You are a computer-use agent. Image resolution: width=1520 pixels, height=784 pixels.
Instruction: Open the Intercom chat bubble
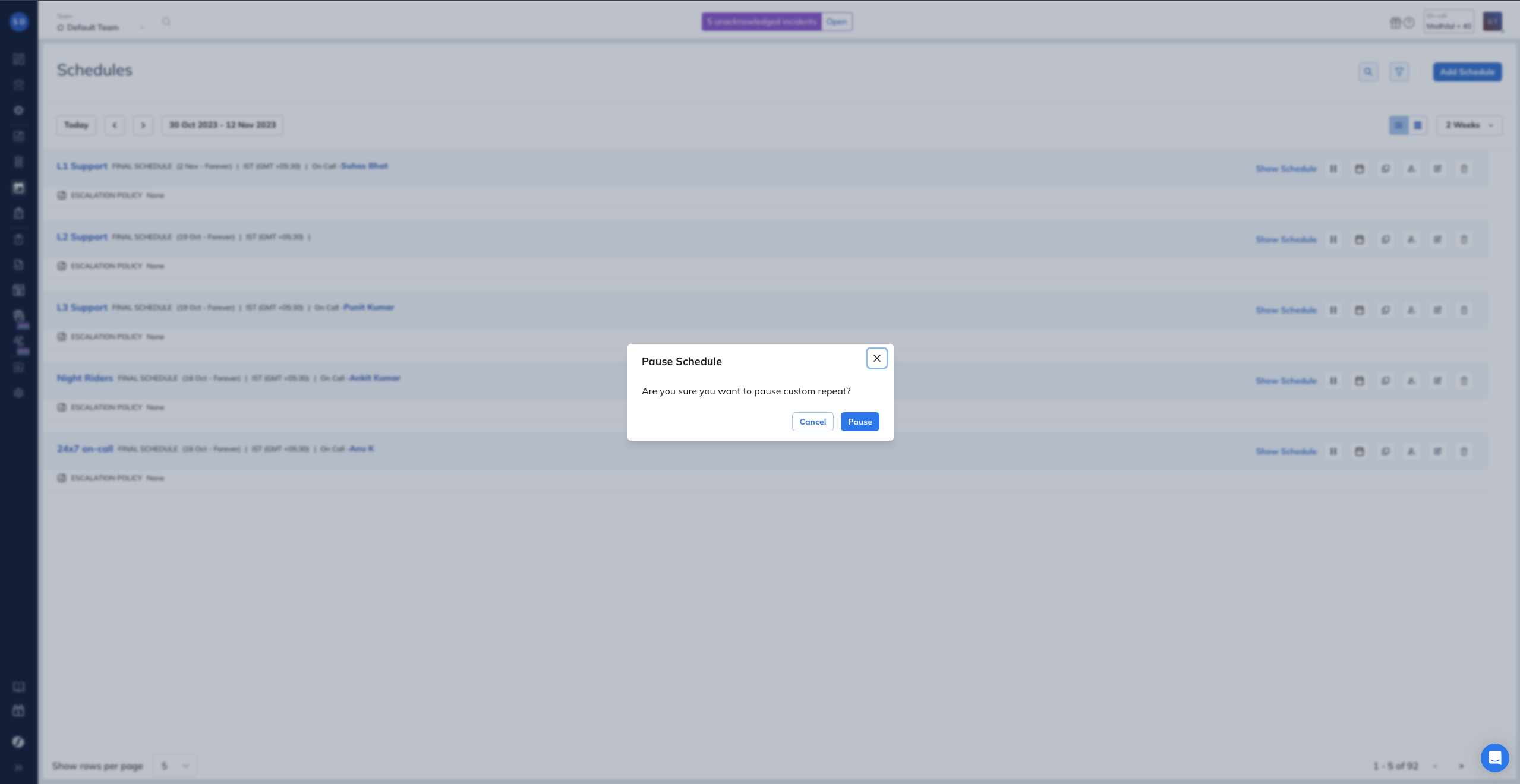tap(1495, 758)
